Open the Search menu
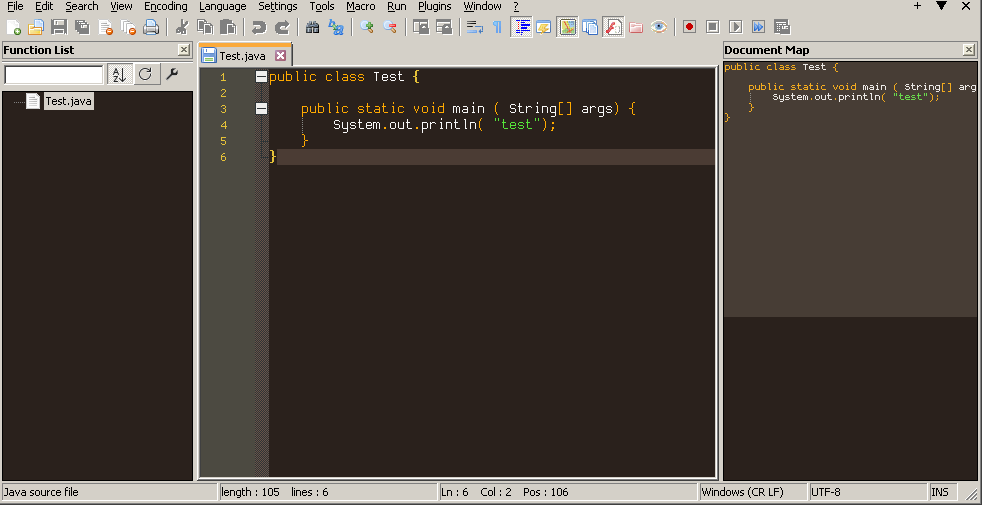982x505 pixels. [81, 6]
